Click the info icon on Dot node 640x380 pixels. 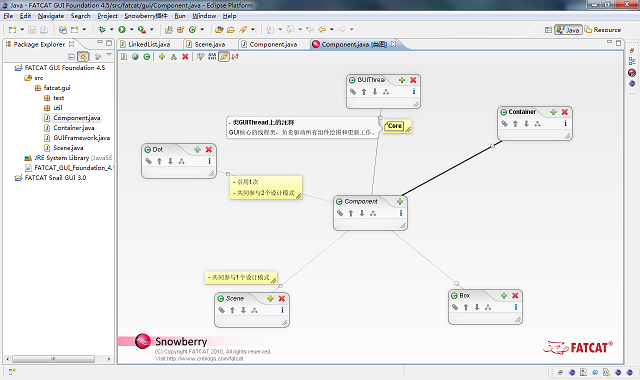(209, 161)
